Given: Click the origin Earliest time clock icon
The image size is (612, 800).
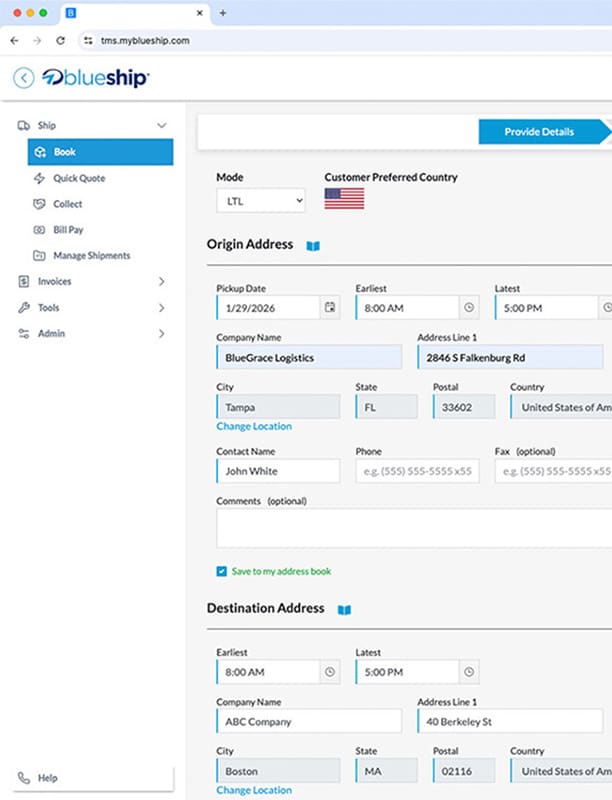Looking at the screenshot, I should point(469,308).
